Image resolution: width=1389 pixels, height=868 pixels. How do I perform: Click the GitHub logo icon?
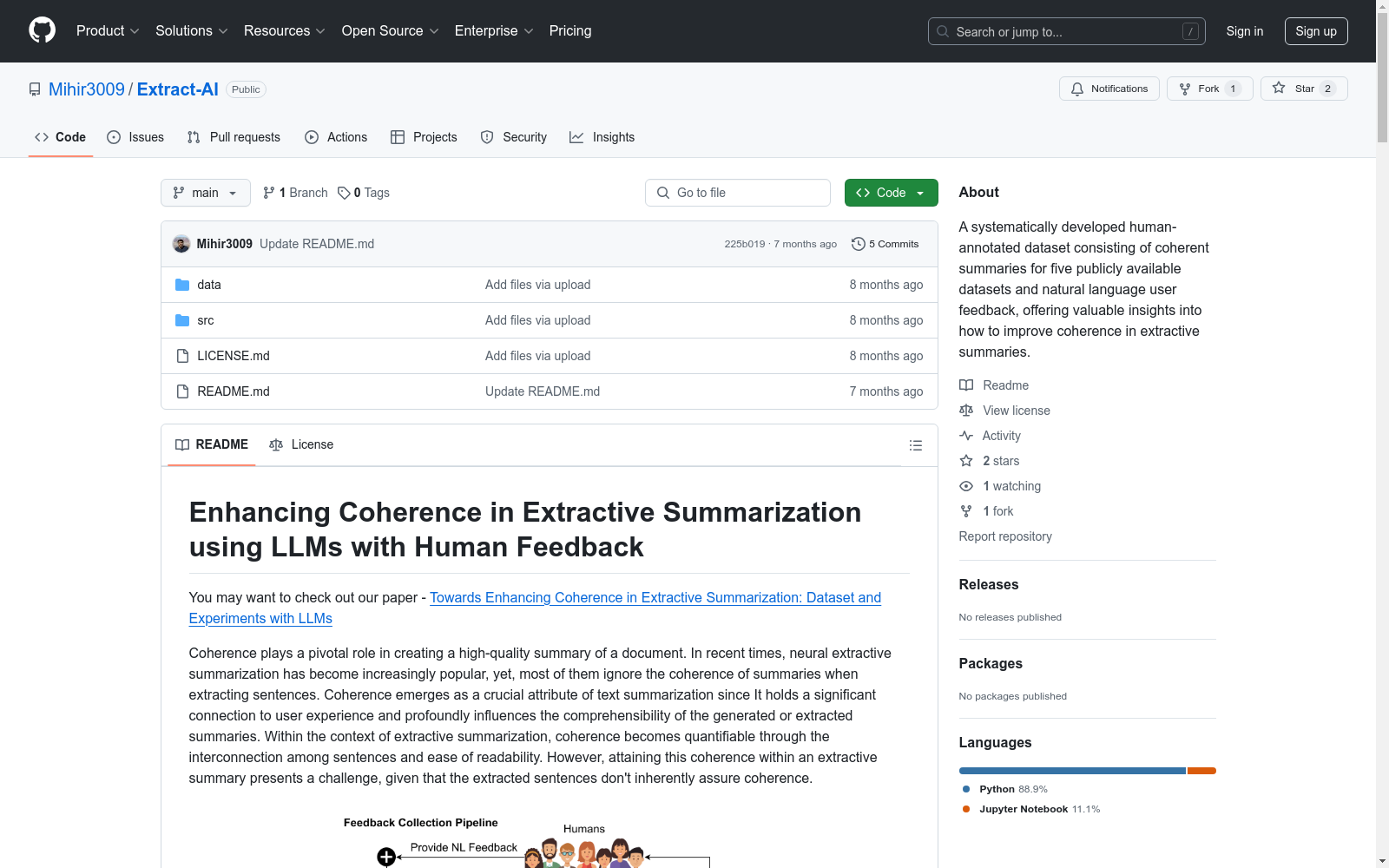pyautogui.click(x=42, y=30)
